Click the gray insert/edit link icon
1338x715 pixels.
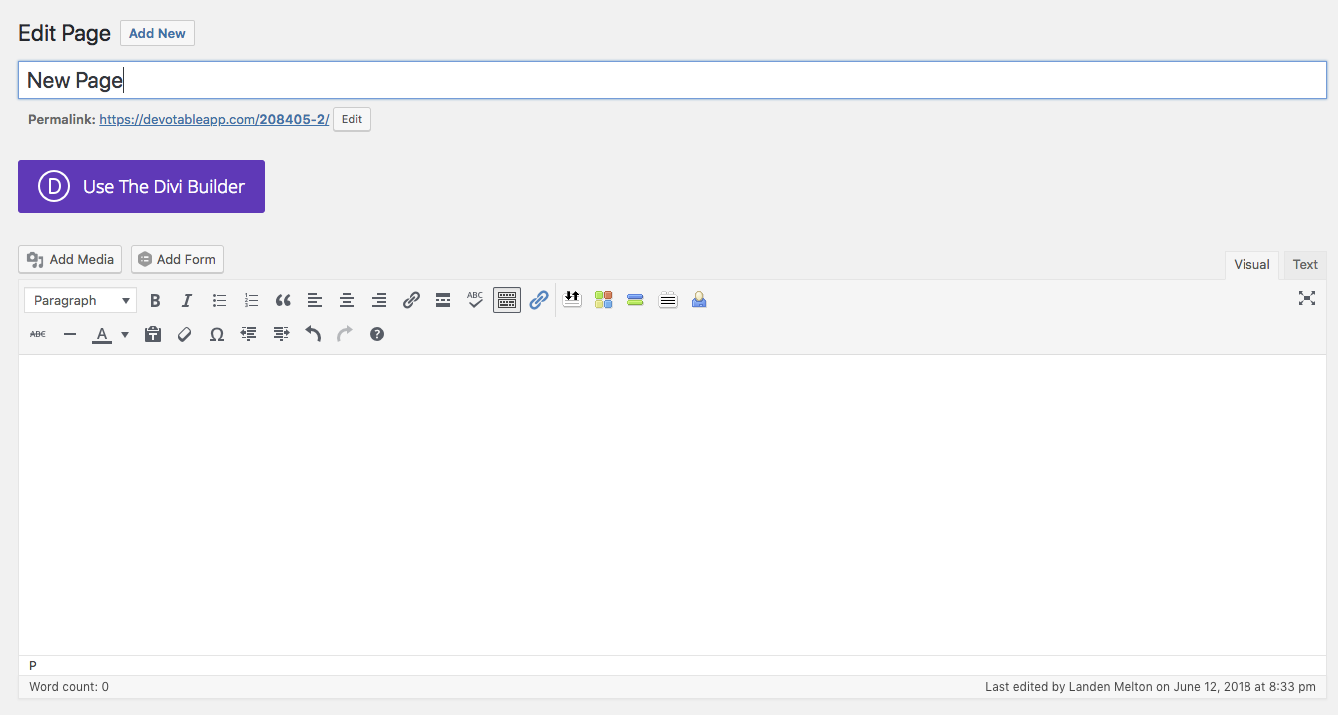(411, 300)
